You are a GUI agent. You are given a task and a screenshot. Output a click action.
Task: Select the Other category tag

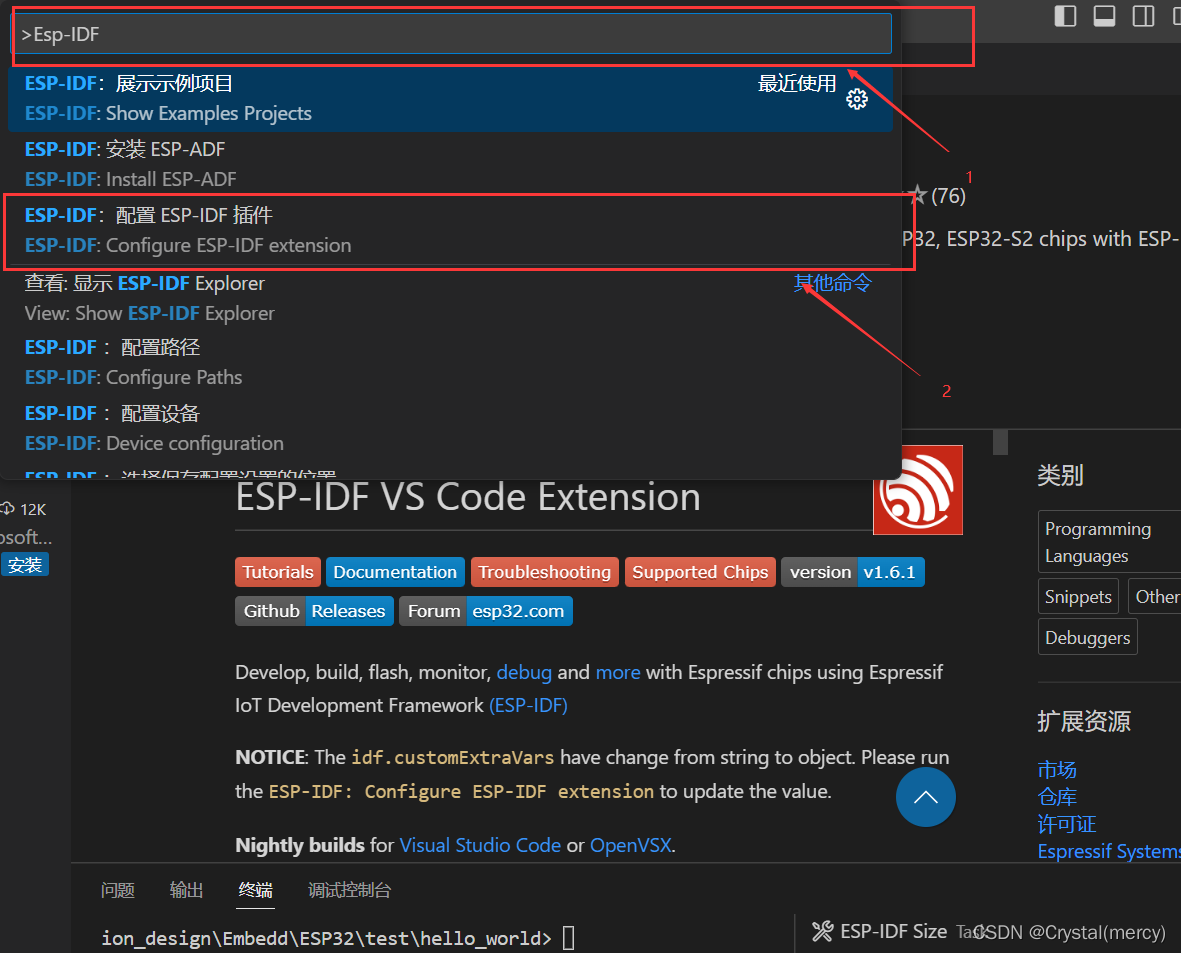click(x=1156, y=597)
